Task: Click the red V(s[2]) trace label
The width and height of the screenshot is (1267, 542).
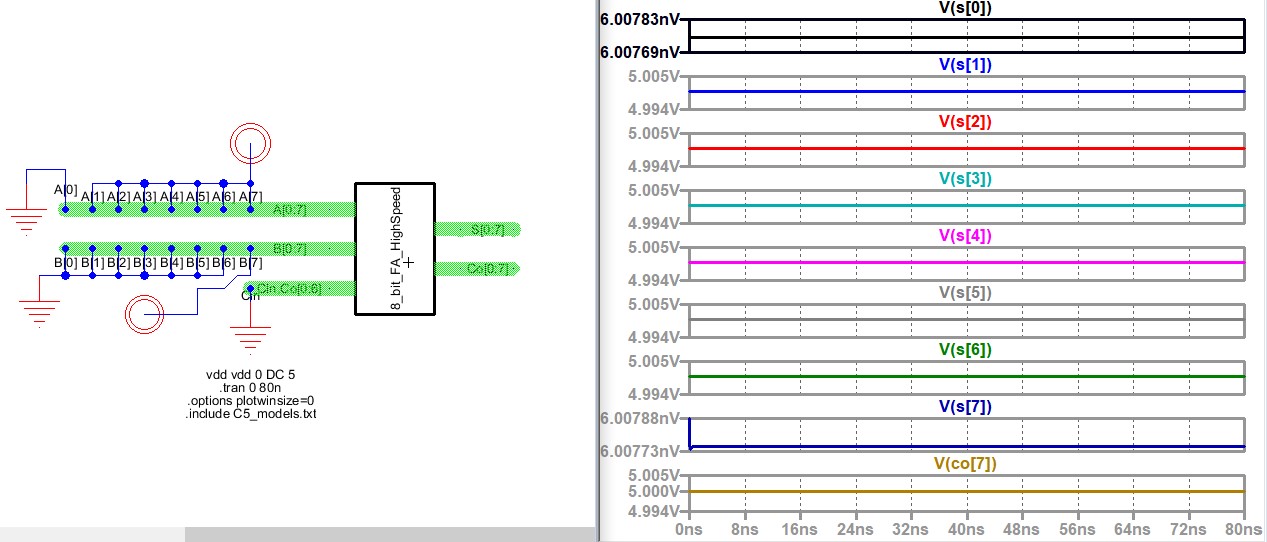Action: point(964,122)
